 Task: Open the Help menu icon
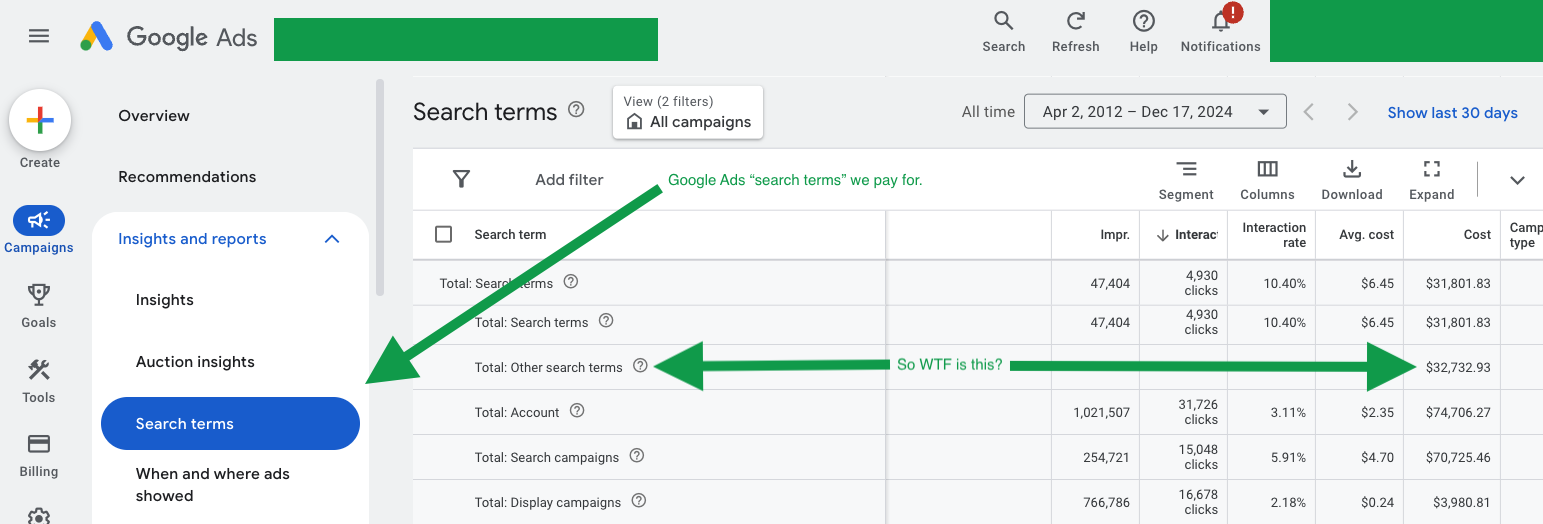click(1143, 31)
